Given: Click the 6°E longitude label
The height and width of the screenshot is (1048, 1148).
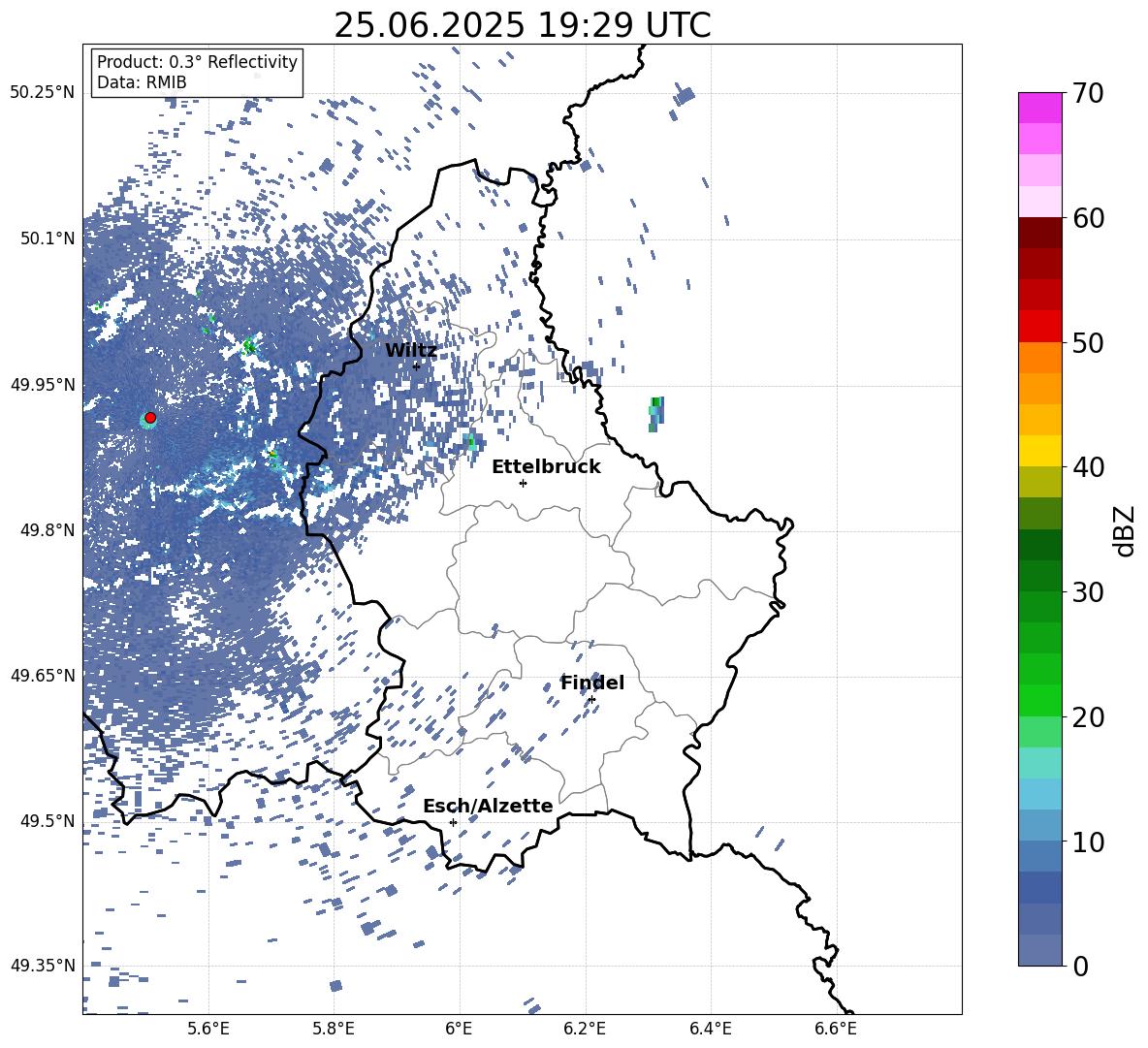Looking at the screenshot, I should click(x=459, y=1029).
